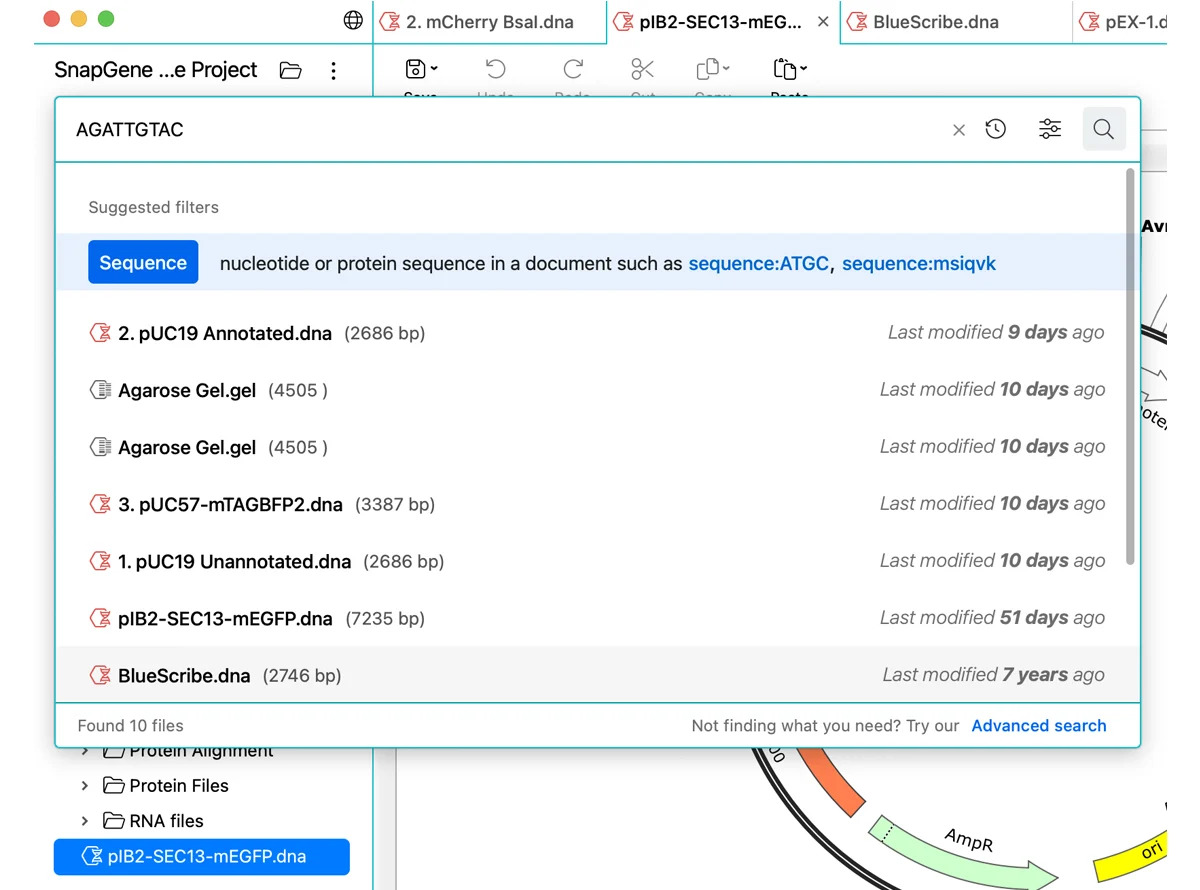The width and height of the screenshot is (1200, 890).
Task: Open the search filter settings sliders icon
Action: click(x=1050, y=129)
